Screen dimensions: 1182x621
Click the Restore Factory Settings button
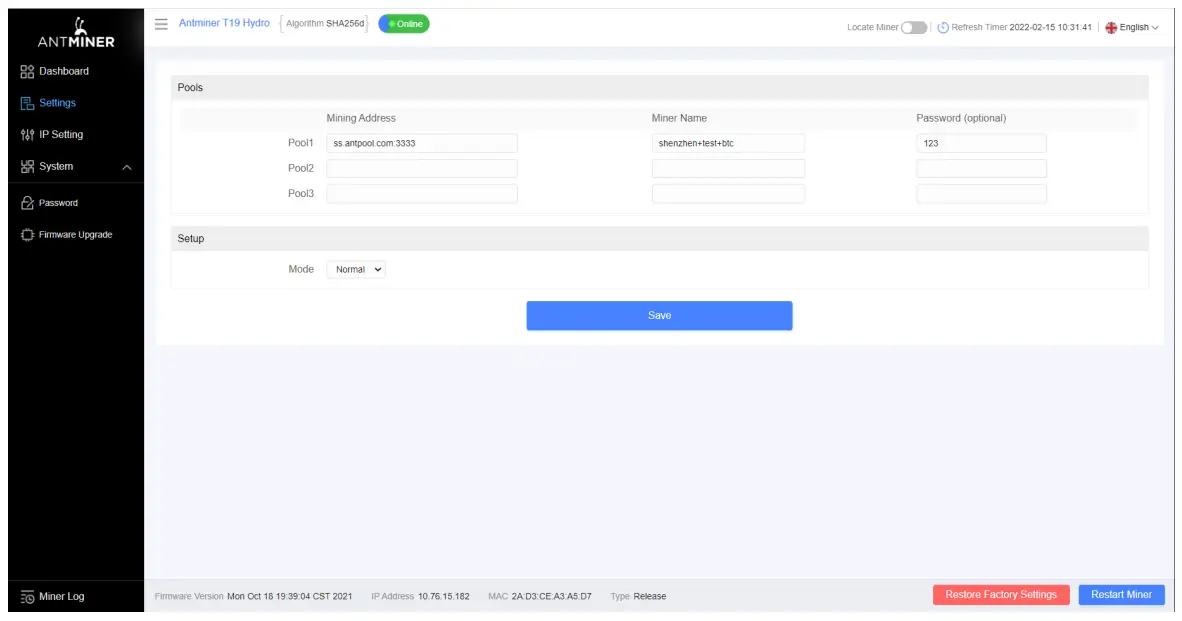1001,595
